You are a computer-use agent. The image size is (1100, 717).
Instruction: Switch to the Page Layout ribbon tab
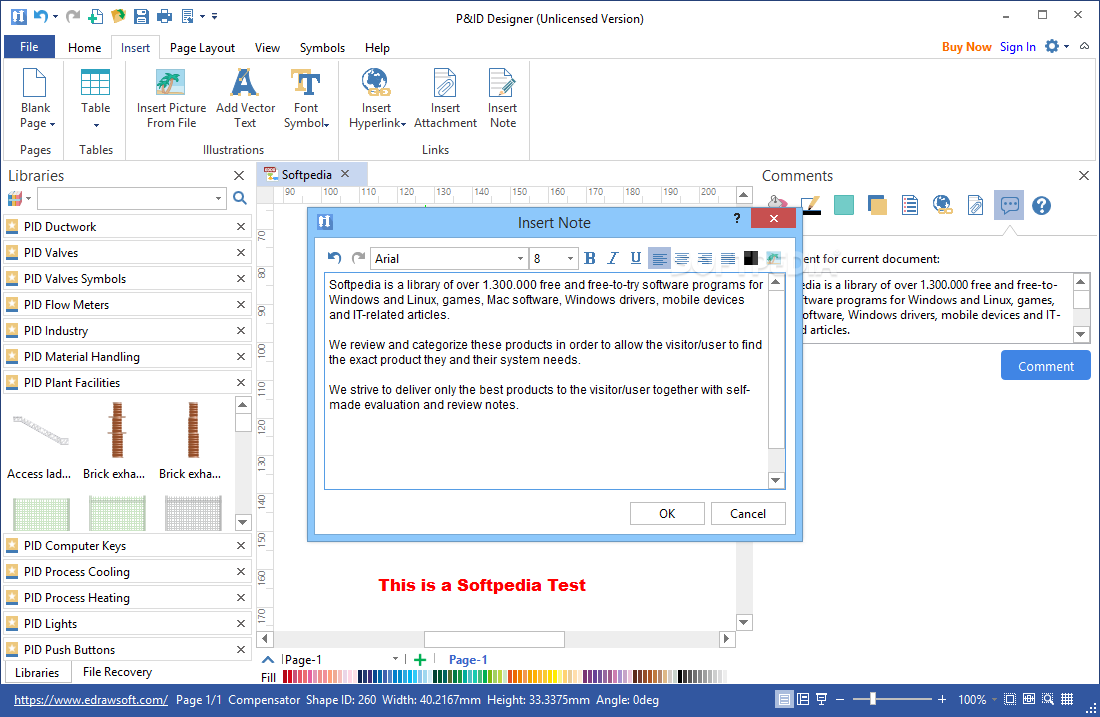tap(202, 48)
